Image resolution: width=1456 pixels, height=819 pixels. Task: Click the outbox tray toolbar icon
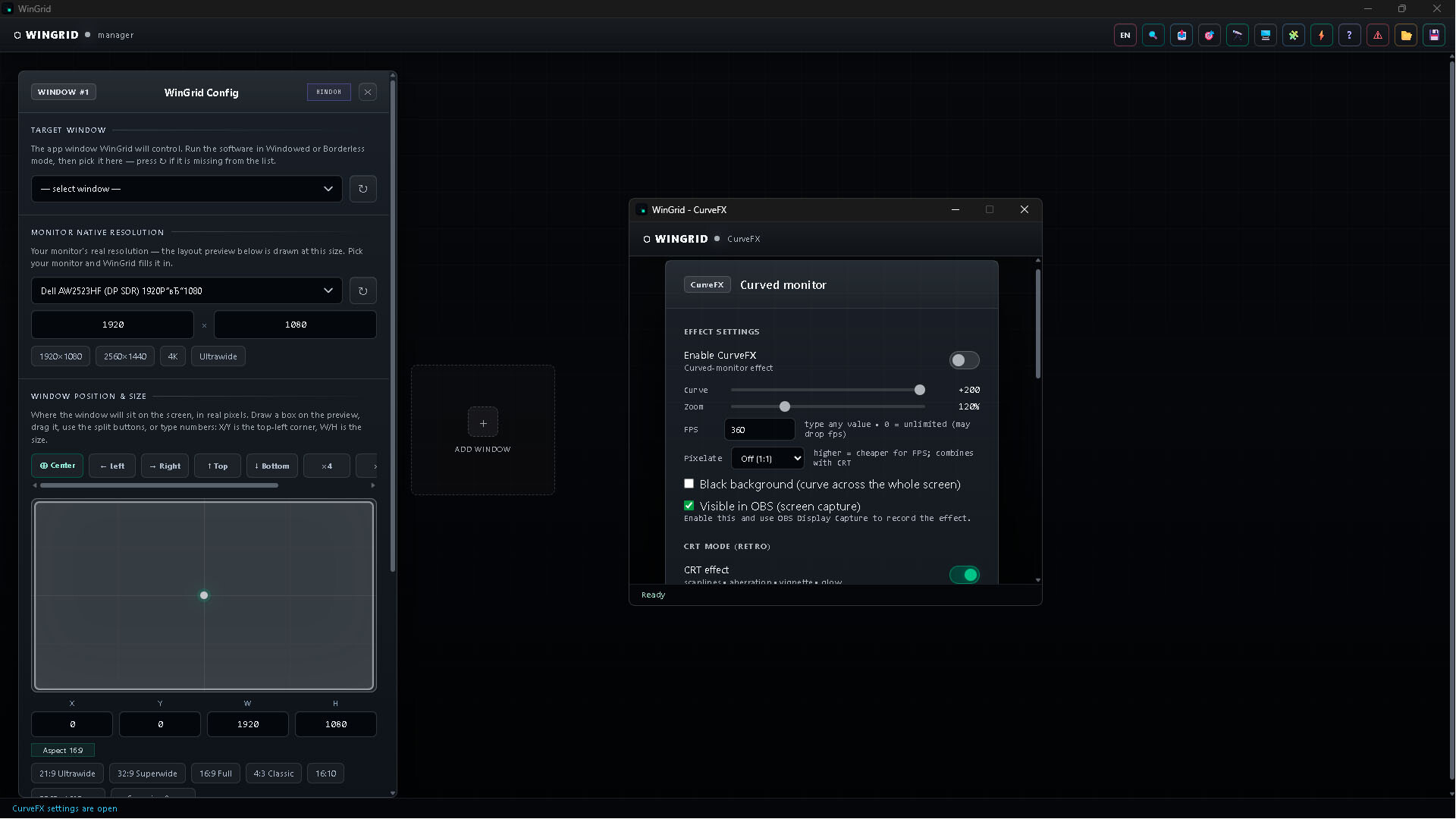pyautogui.click(x=1181, y=35)
